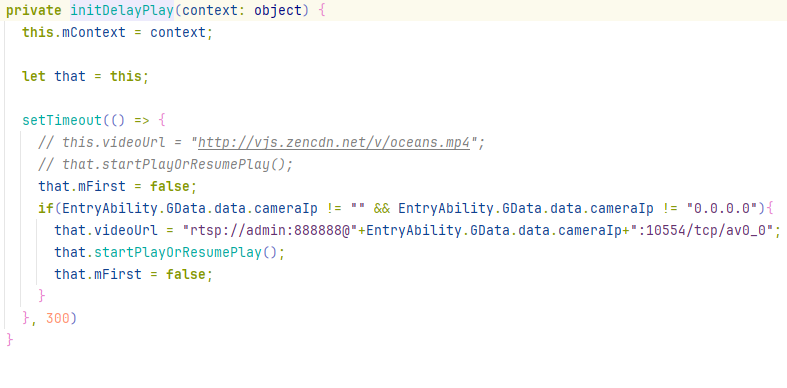Place cursor on initDelayPlay method name
The height and width of the screenshot is (388, 787).
click(122, 11)
